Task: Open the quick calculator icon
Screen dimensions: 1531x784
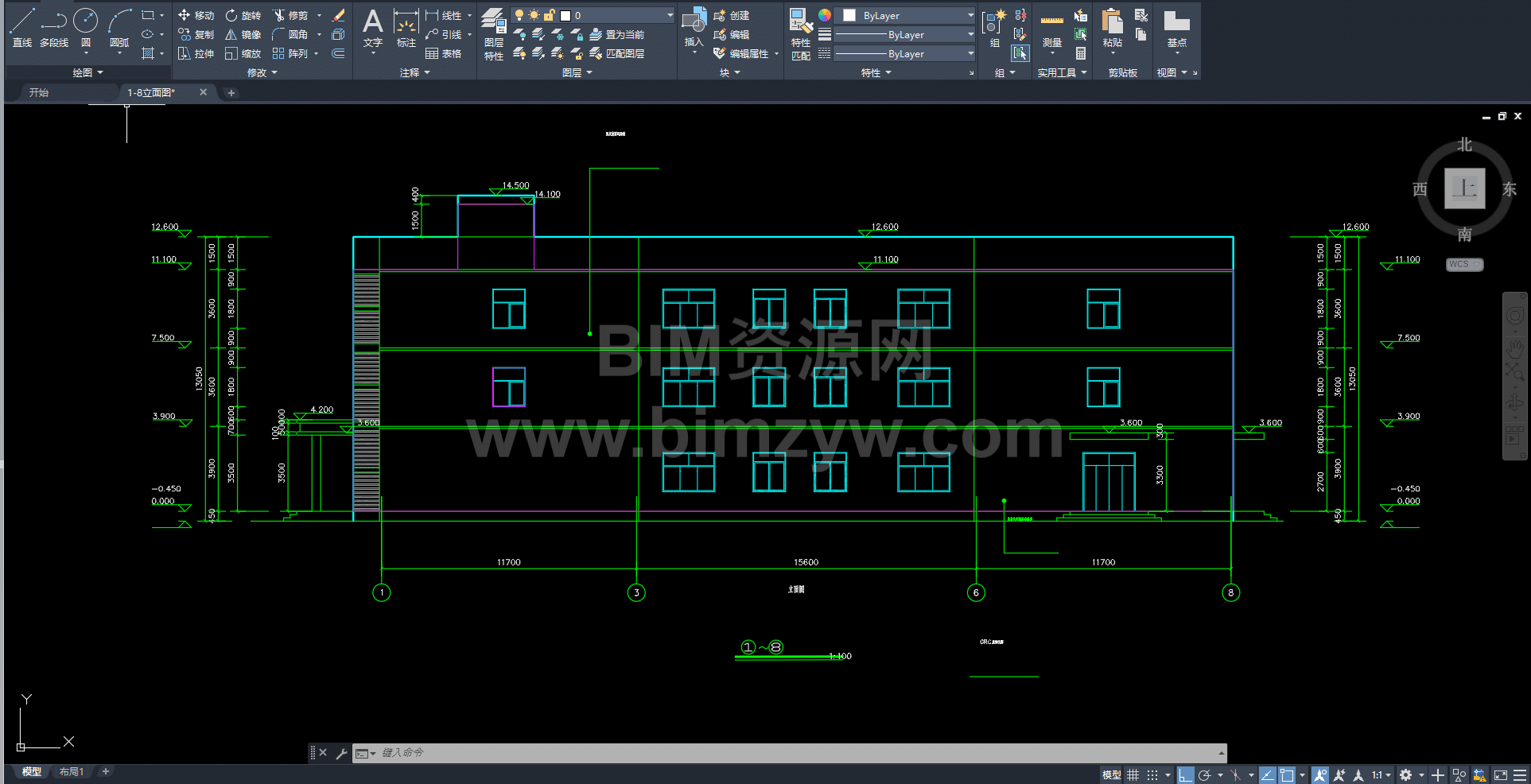Action: [1080, 54]
